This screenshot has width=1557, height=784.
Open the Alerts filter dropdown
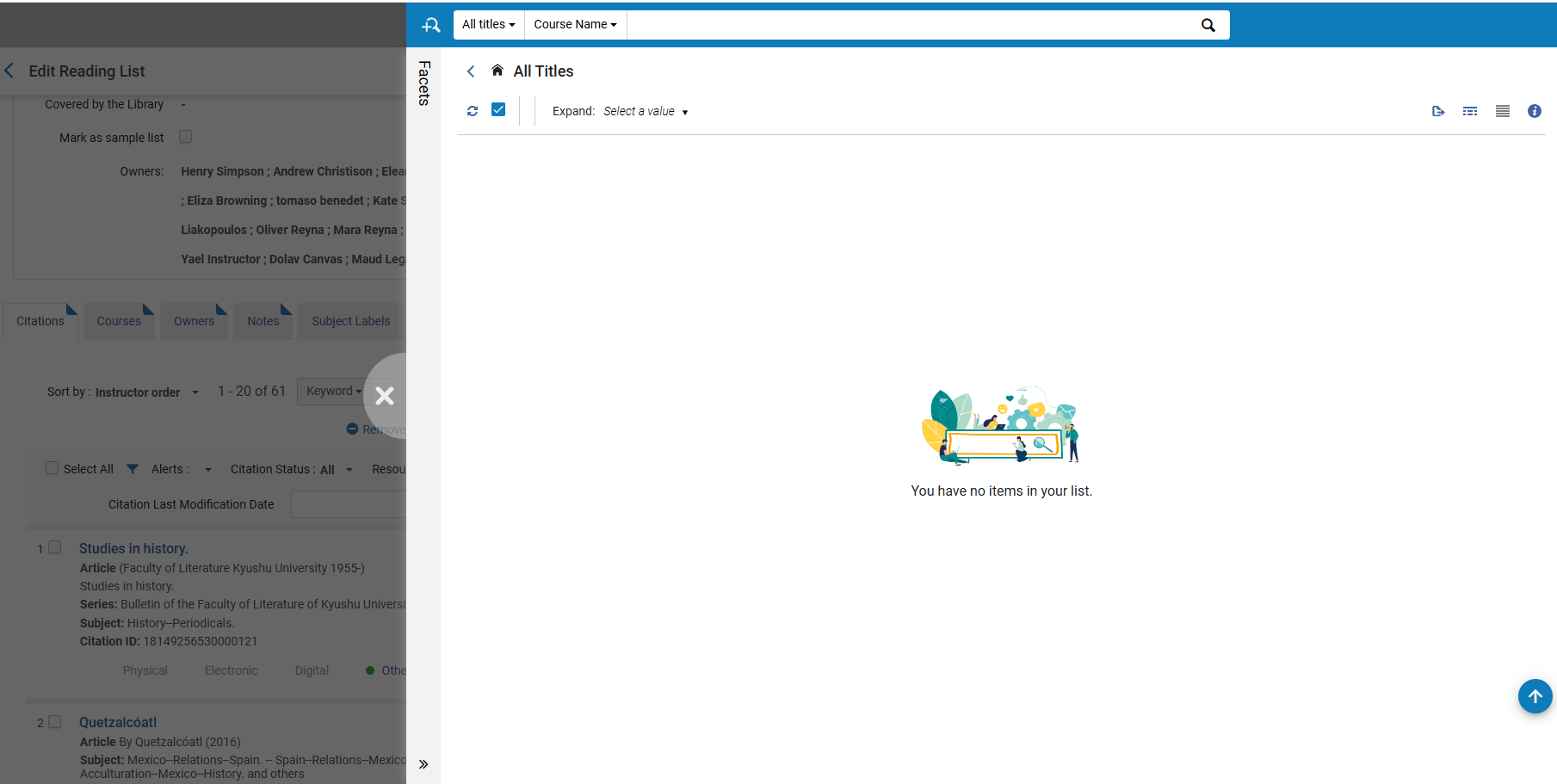pos(207,470)
